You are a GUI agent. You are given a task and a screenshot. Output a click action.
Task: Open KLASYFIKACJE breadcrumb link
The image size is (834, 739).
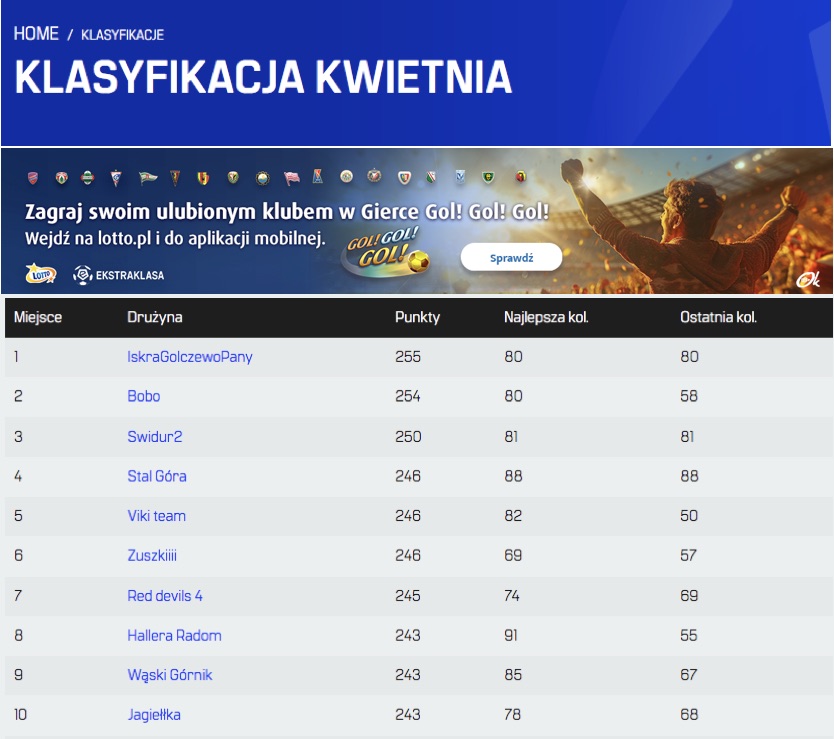pyautogui.click(x=122, y=35)
